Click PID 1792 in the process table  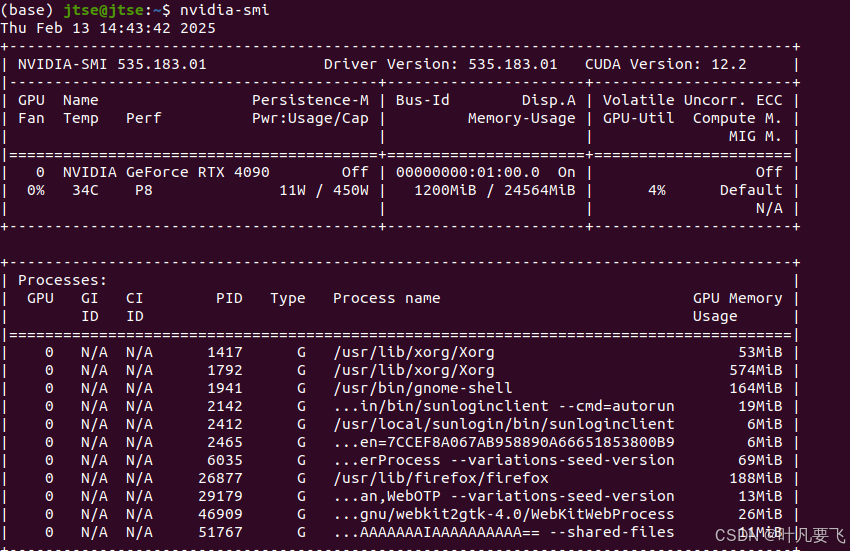(224, 370)
